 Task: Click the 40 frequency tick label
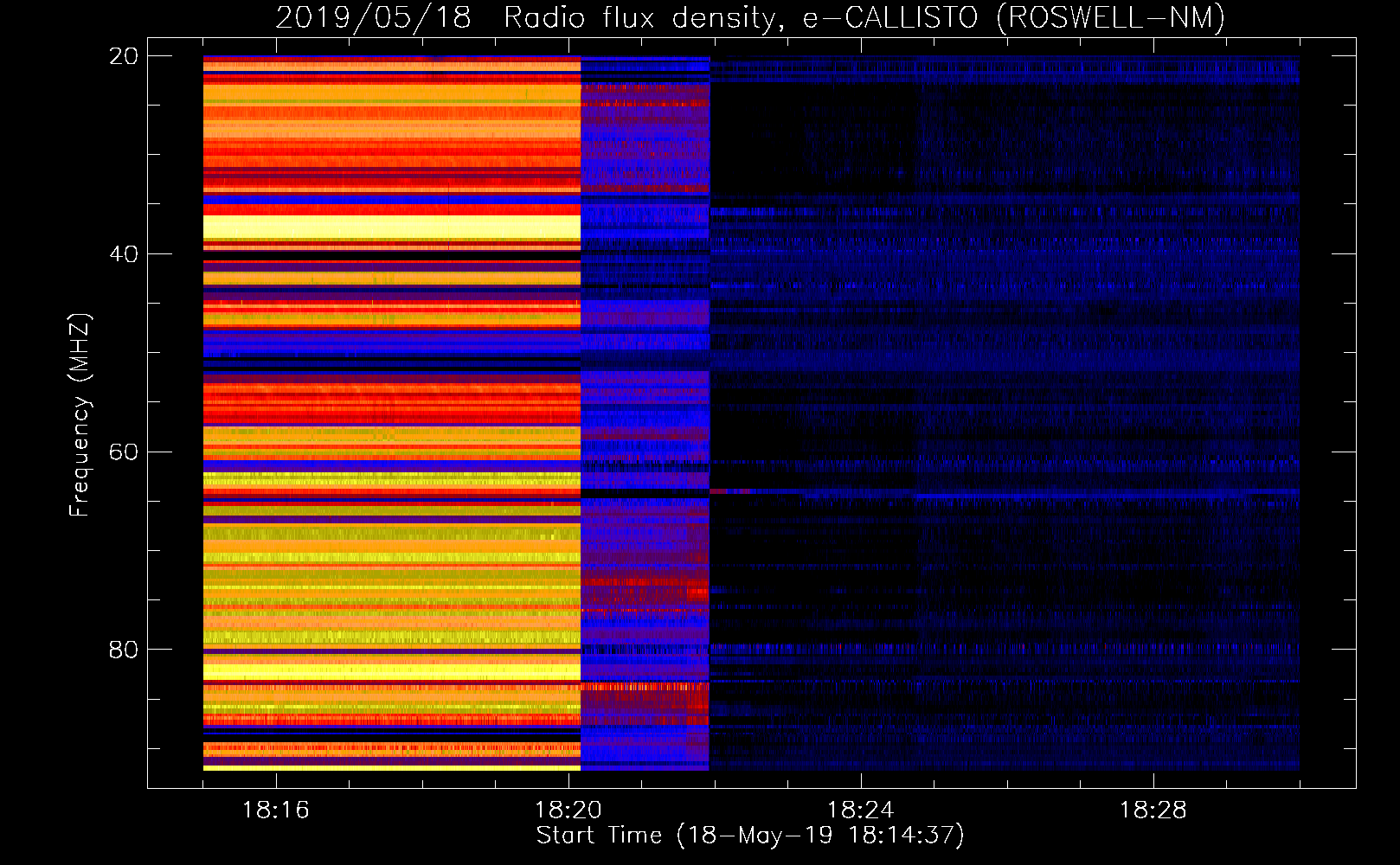[124, 254]
